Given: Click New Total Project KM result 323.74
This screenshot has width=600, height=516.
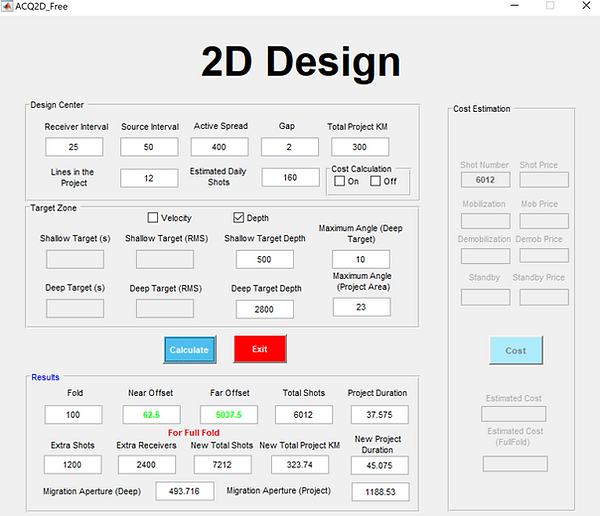Looking at the screenshot, I should [x=300, y=465].
